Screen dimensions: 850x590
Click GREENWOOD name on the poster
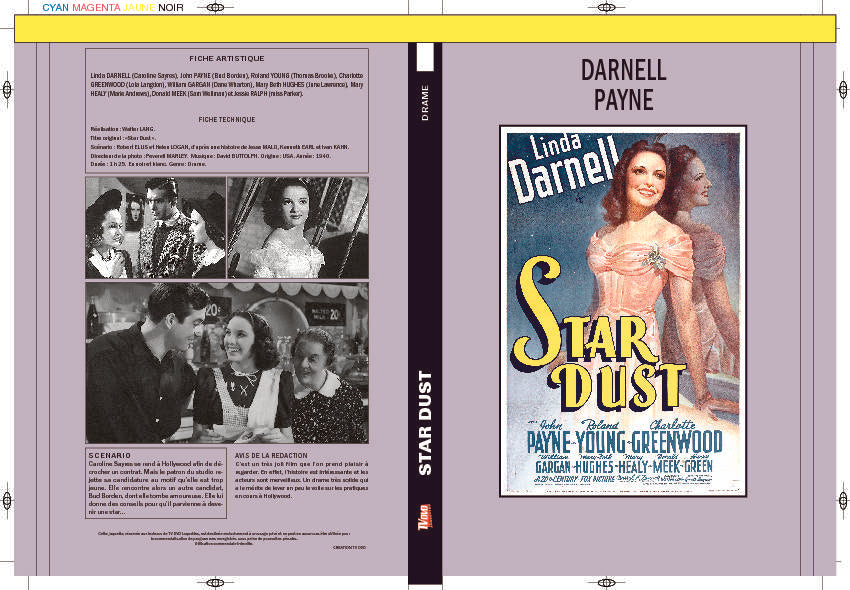tap(677, 441)
